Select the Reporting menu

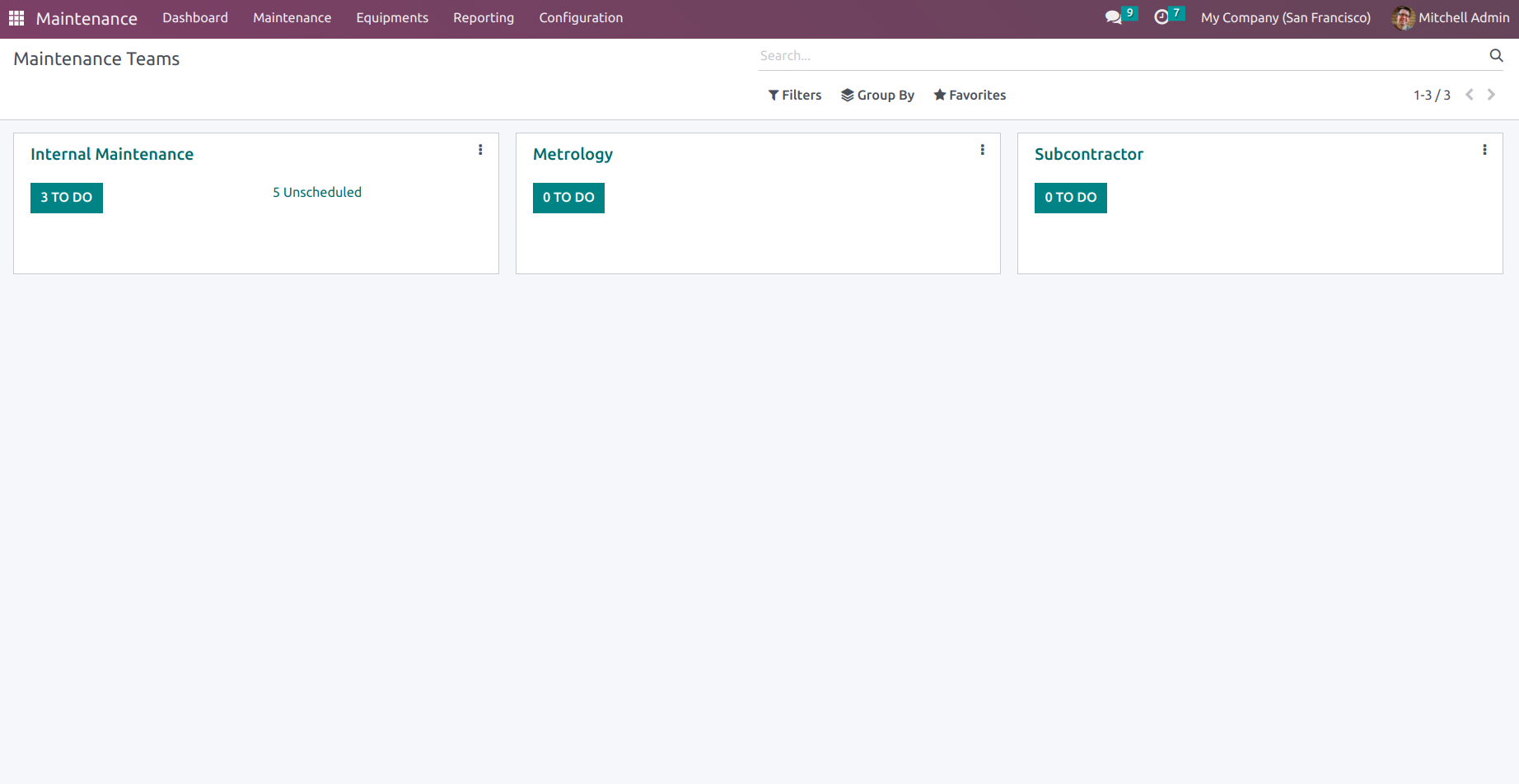[x=483, y=16]
